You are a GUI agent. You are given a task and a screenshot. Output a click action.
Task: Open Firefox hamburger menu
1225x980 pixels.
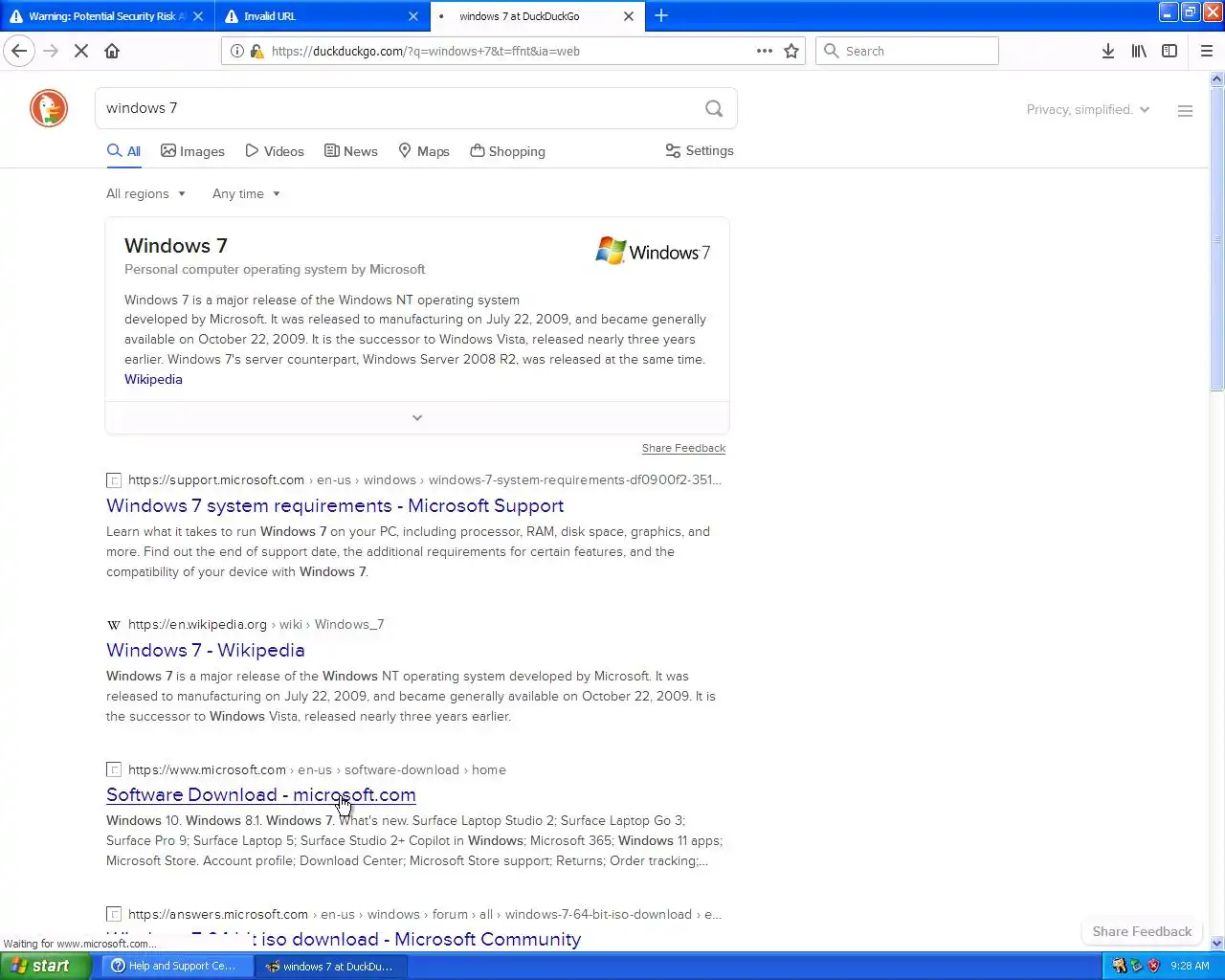[x=1207, y=51]
